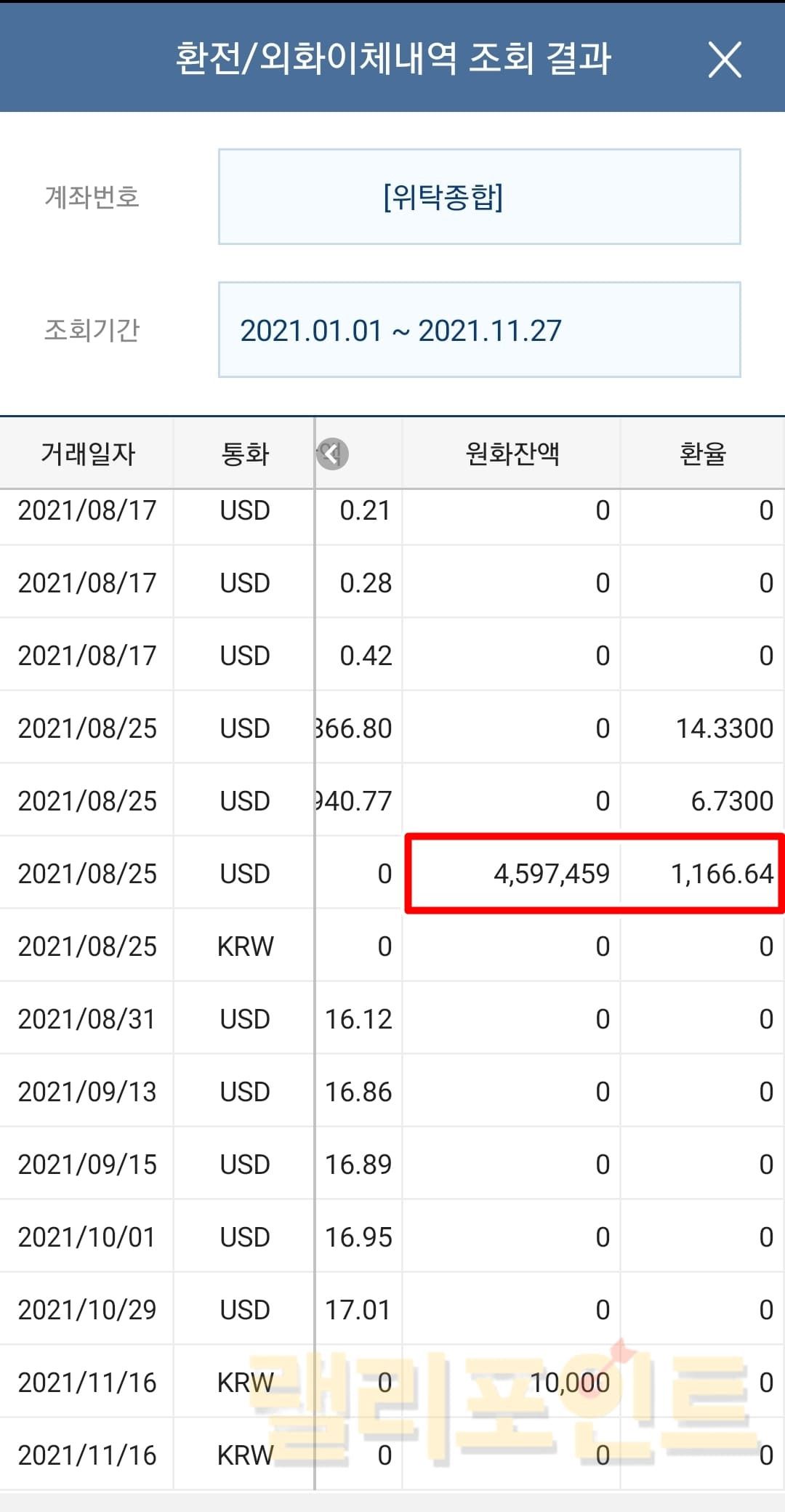Tap the 2021/08/31 transaction date row
Viewport: 785px width, 1512px height.
coord(87,1019)
